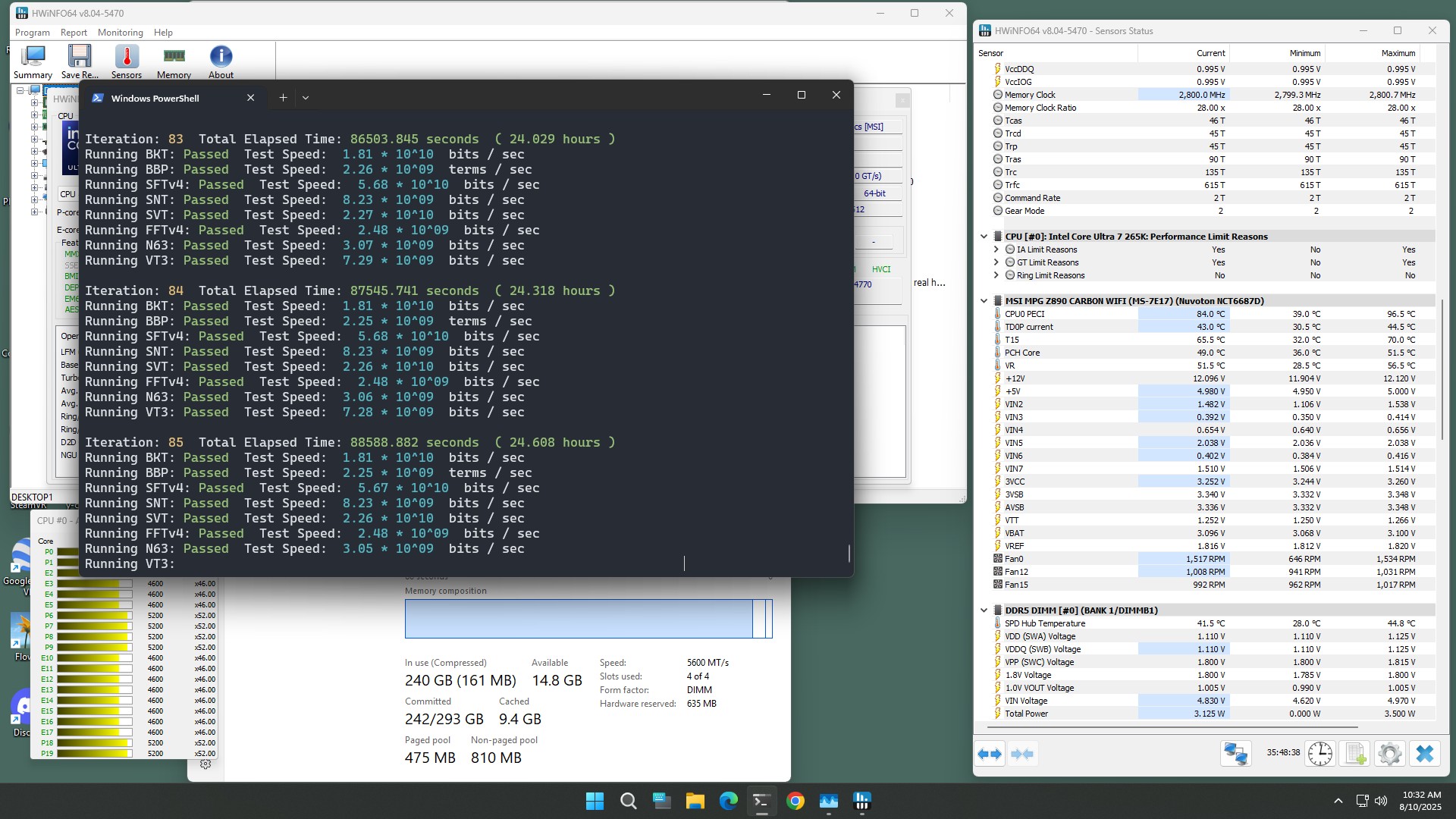
Task: Reset sensor timer clock icon
Action: tap(1319, 754)
